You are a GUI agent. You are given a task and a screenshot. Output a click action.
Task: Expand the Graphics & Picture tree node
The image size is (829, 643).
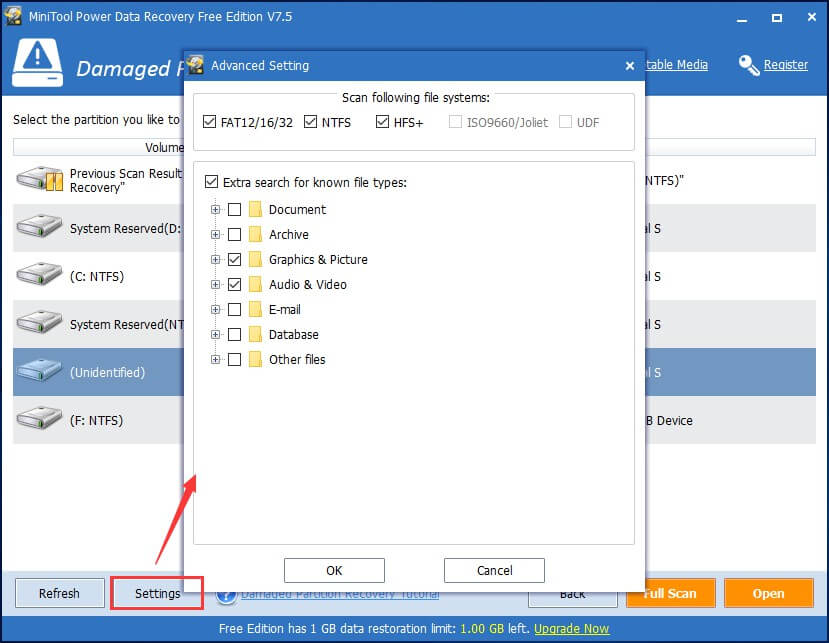pos(215,259)
